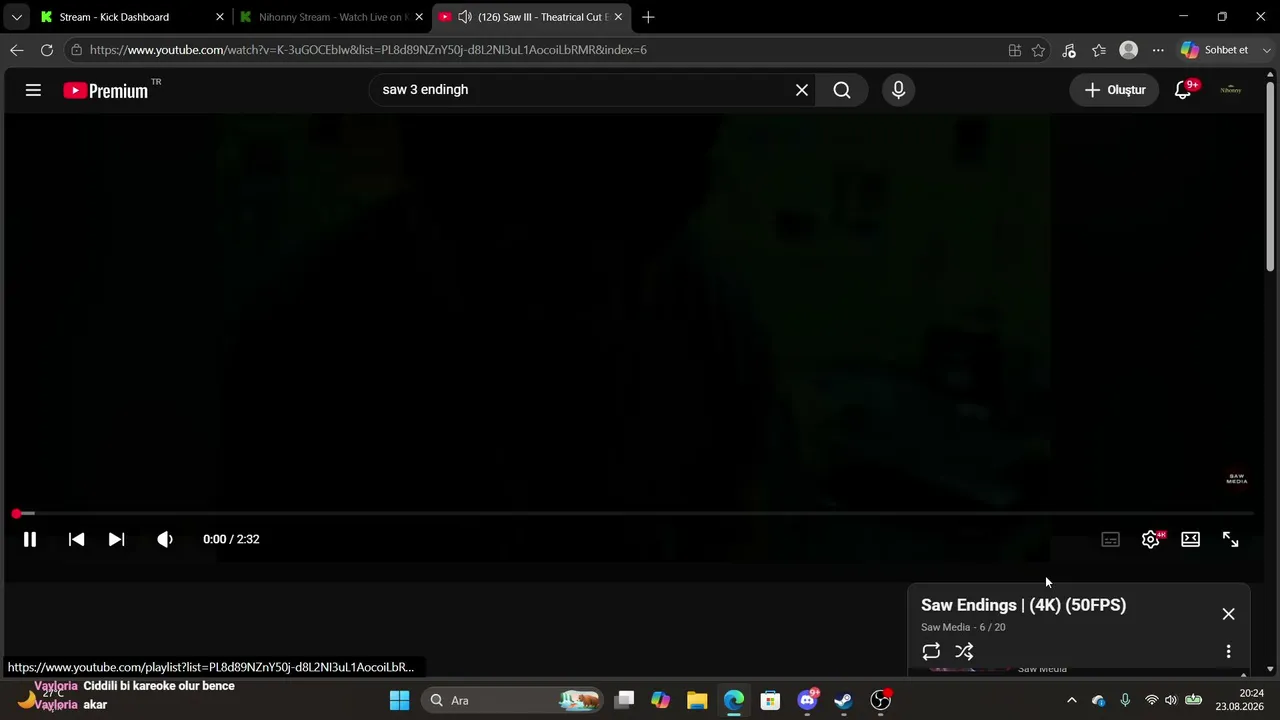Open the Saw Endings playlist title link
Image resolution: width=1280 pixels, height=720 pixels.
tap(1023, 605)
